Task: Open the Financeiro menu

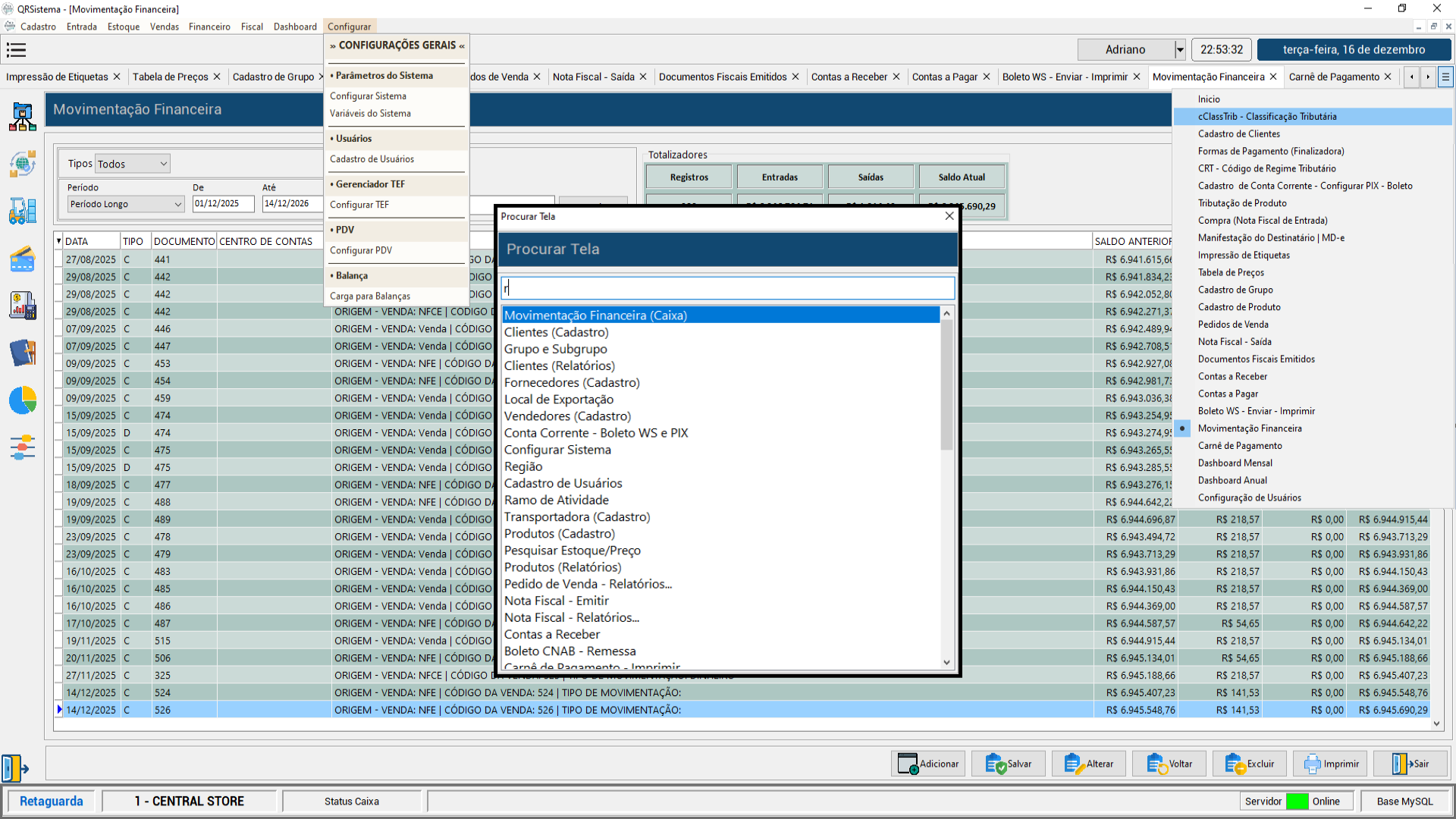Action: [x=209, y=27]
